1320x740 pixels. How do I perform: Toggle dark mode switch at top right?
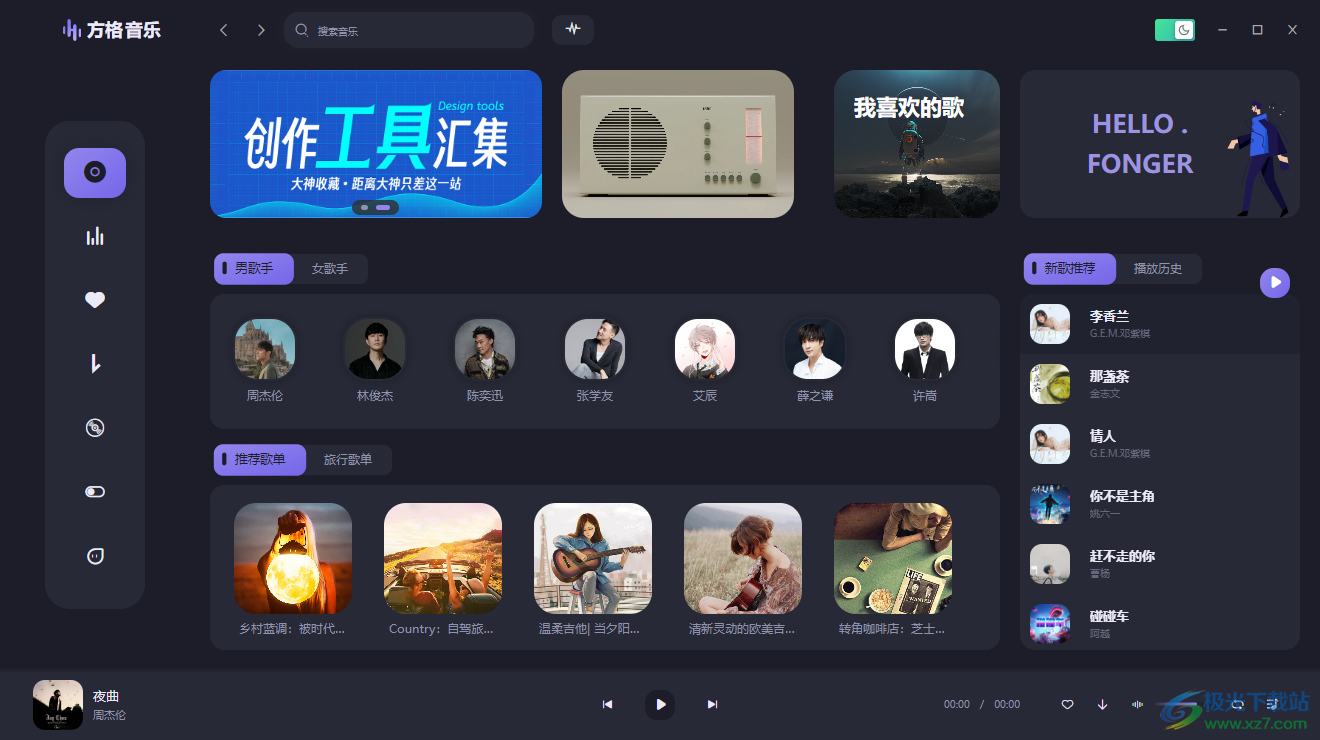click(x=1175, y=30)
